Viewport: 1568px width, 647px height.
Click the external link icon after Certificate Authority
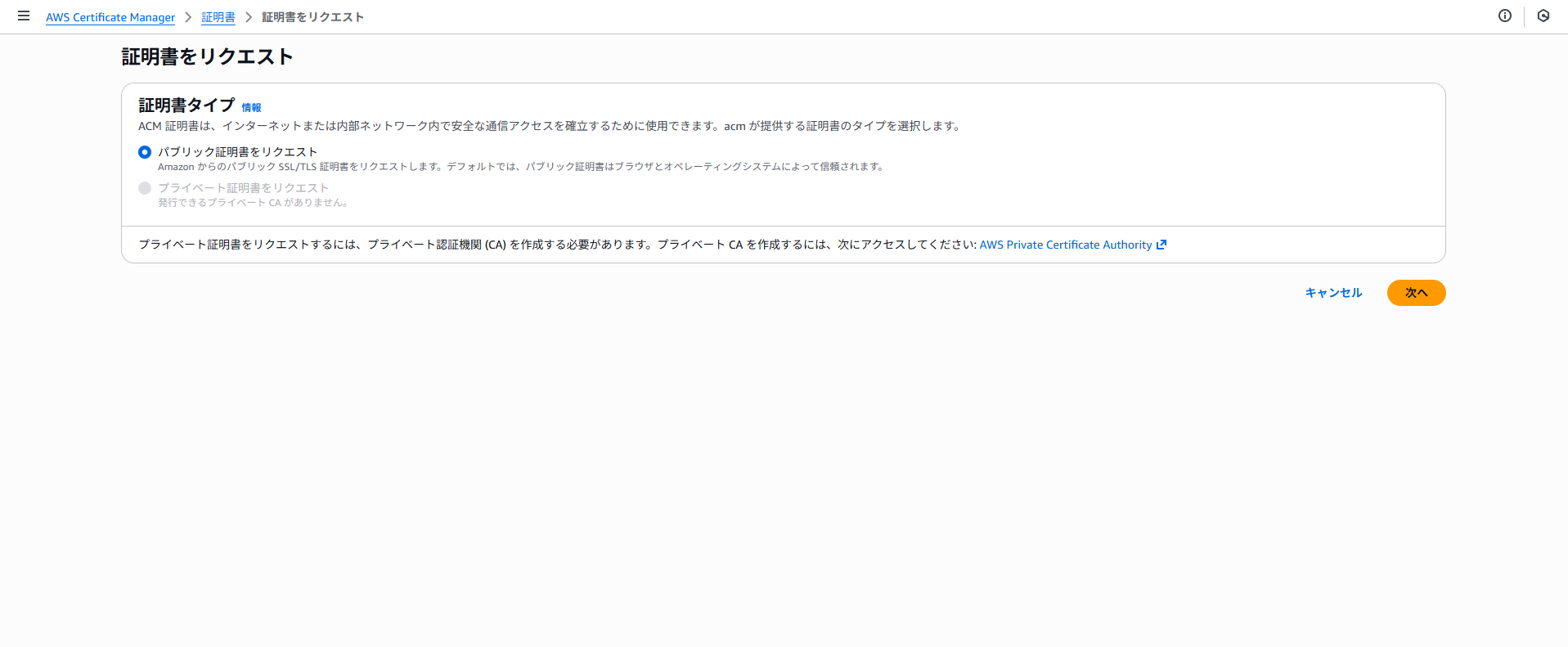1161,245
